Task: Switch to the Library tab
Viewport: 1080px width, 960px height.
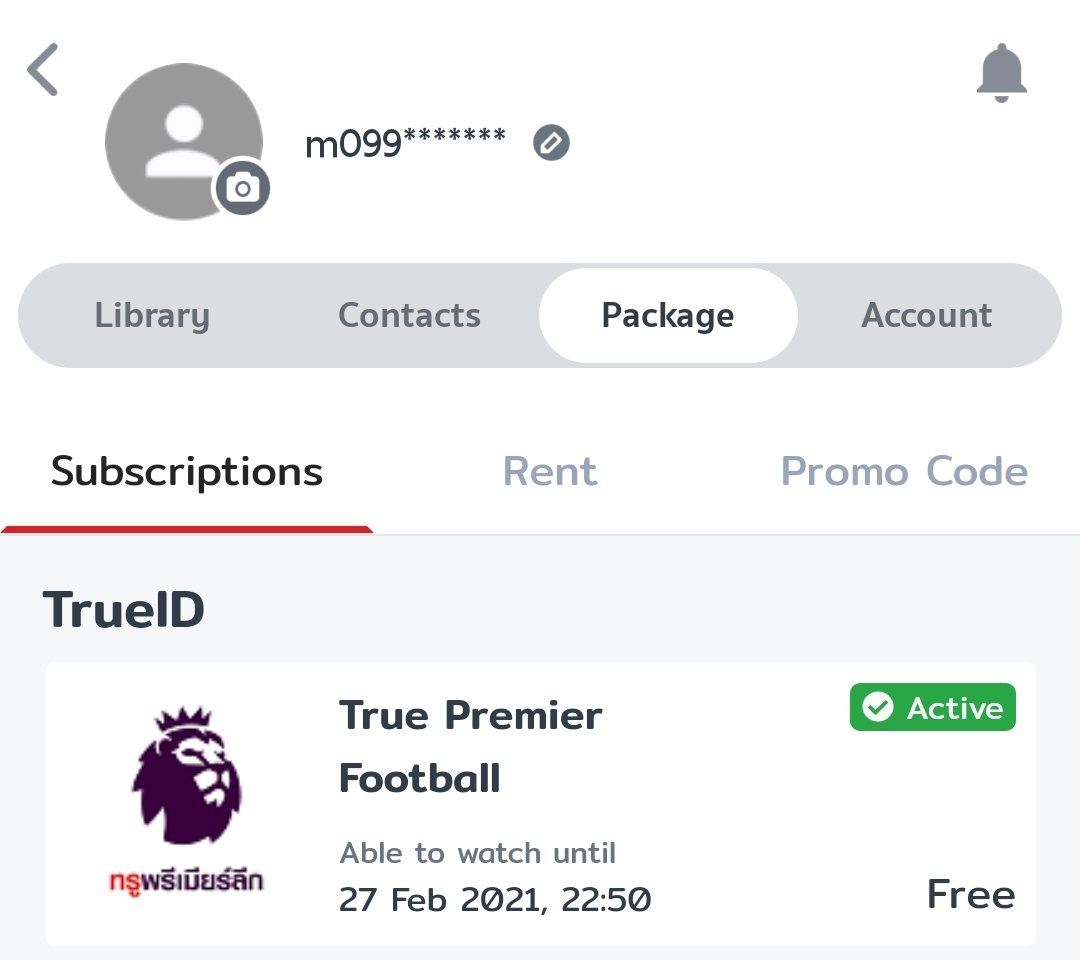Action: (x=152, y=316)
